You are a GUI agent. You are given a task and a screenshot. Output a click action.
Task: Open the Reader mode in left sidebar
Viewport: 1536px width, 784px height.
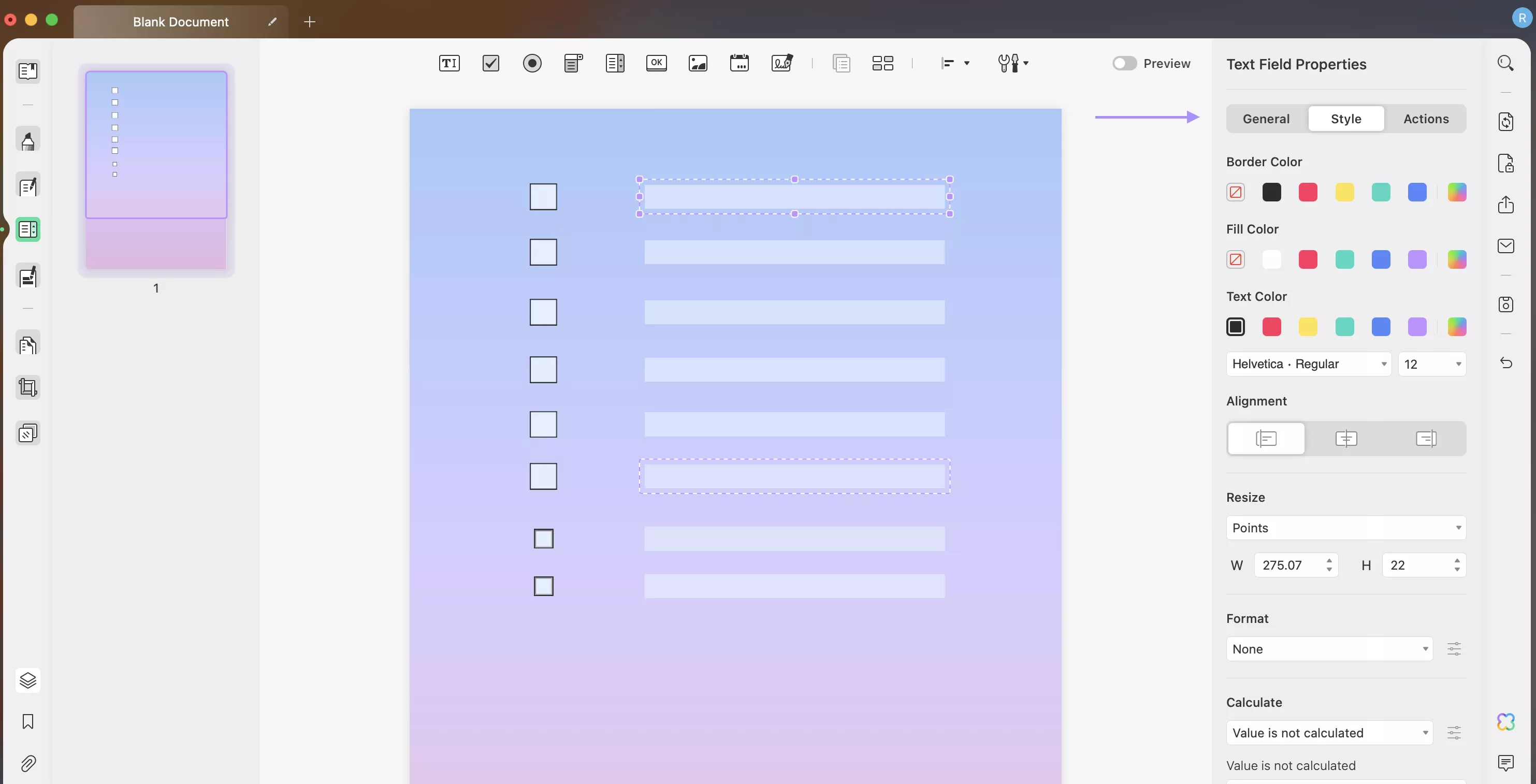(x=28, y=71)
